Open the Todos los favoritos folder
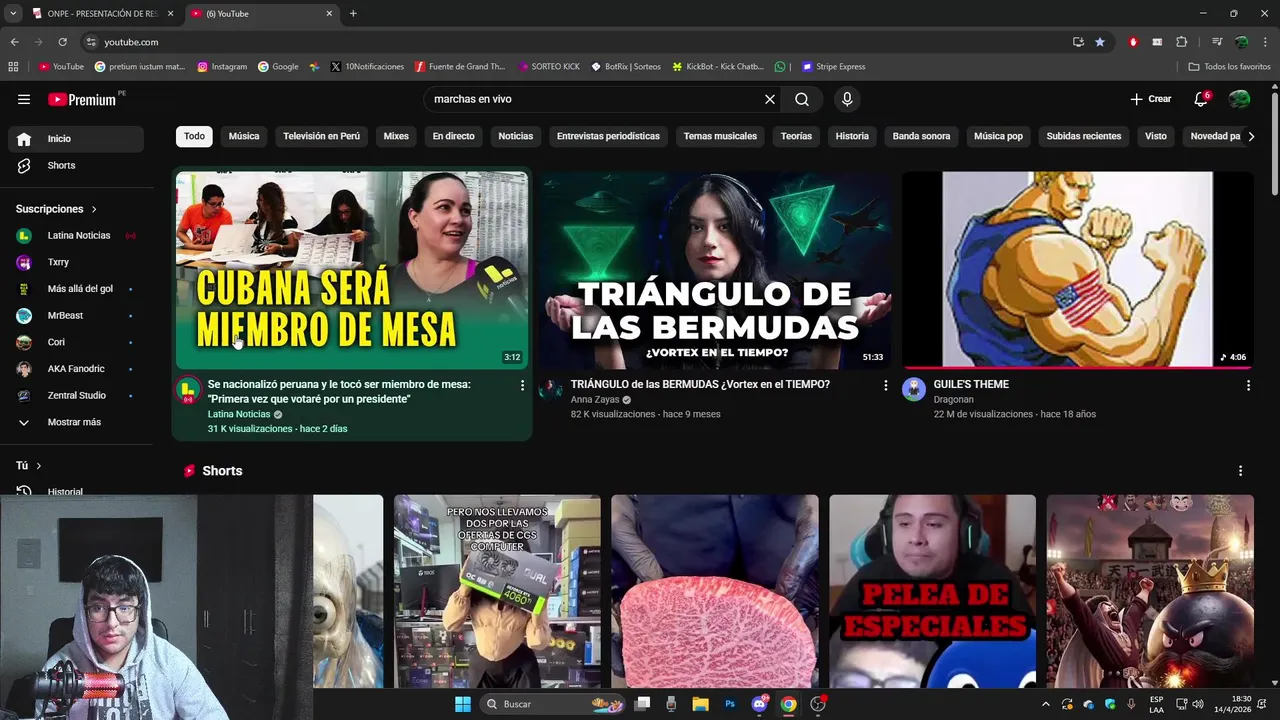Screen dimensions: 1280x720 click(x=1229, y=67)
